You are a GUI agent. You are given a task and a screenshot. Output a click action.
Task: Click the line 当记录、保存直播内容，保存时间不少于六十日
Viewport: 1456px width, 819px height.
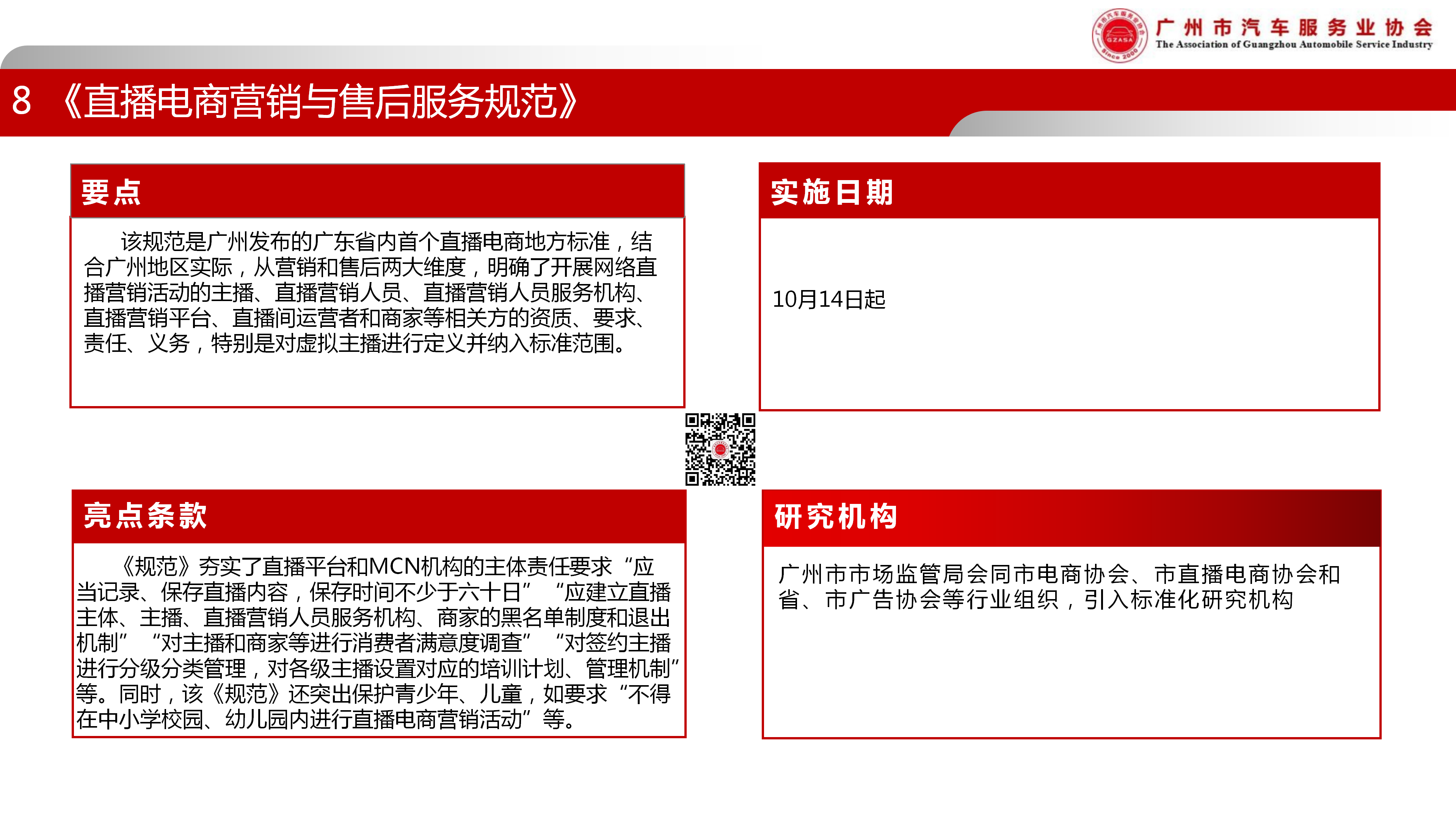click(x=373, y=592)
